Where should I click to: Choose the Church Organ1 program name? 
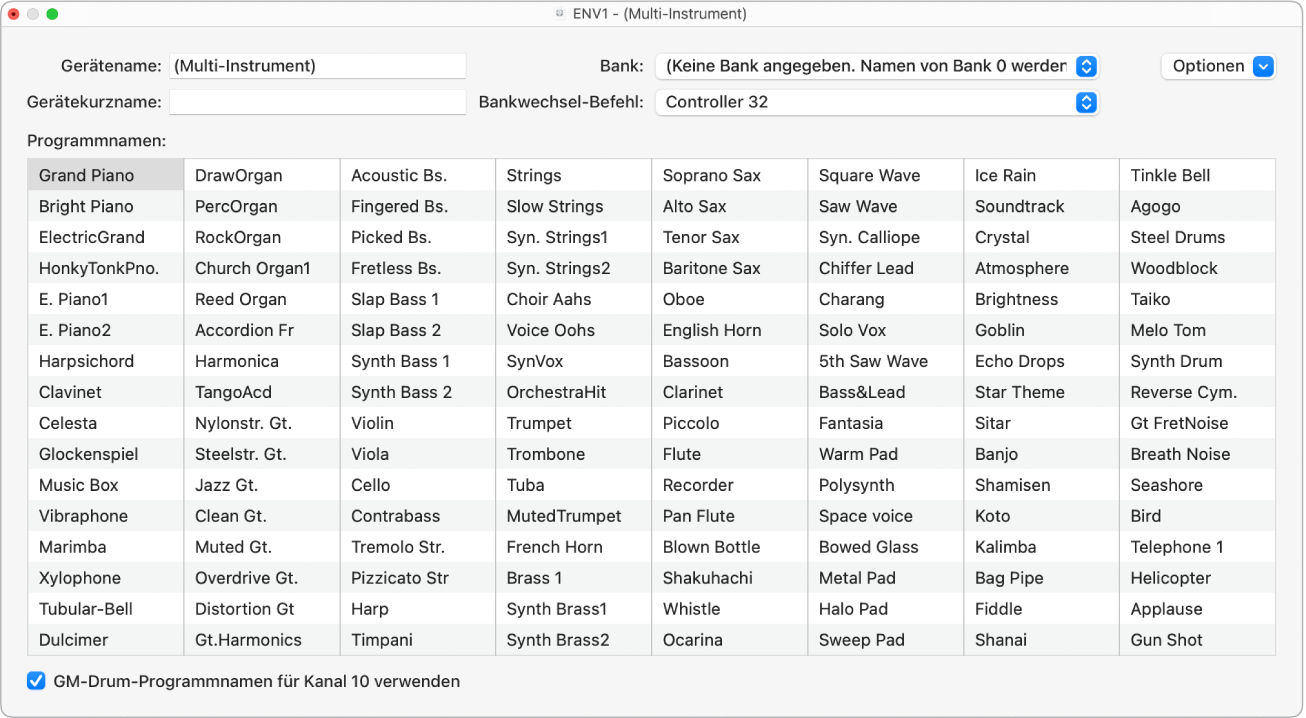[x=253, y=268]
